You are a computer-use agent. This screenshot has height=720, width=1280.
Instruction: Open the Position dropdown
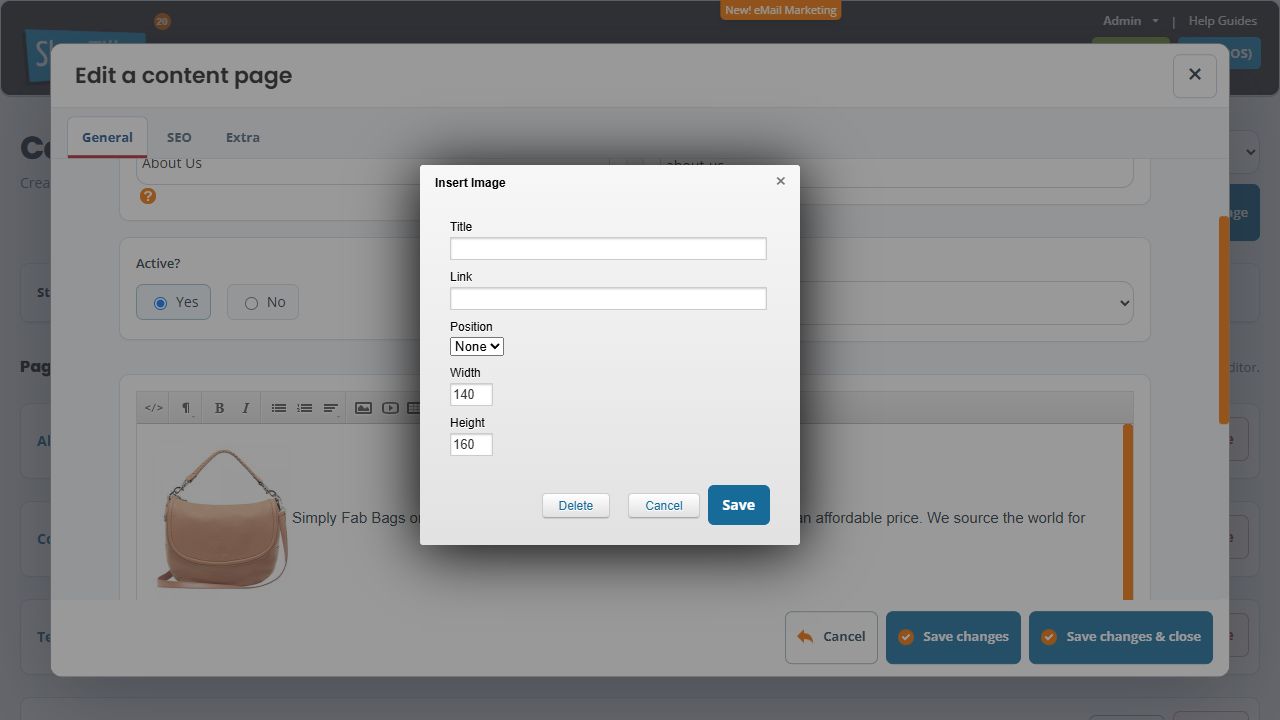tap(477, 346)
